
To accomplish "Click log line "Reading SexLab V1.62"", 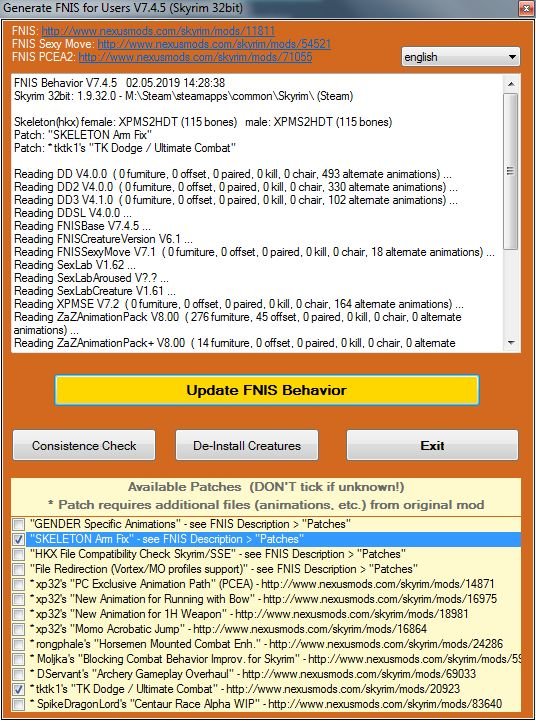I will click(75, 265).
